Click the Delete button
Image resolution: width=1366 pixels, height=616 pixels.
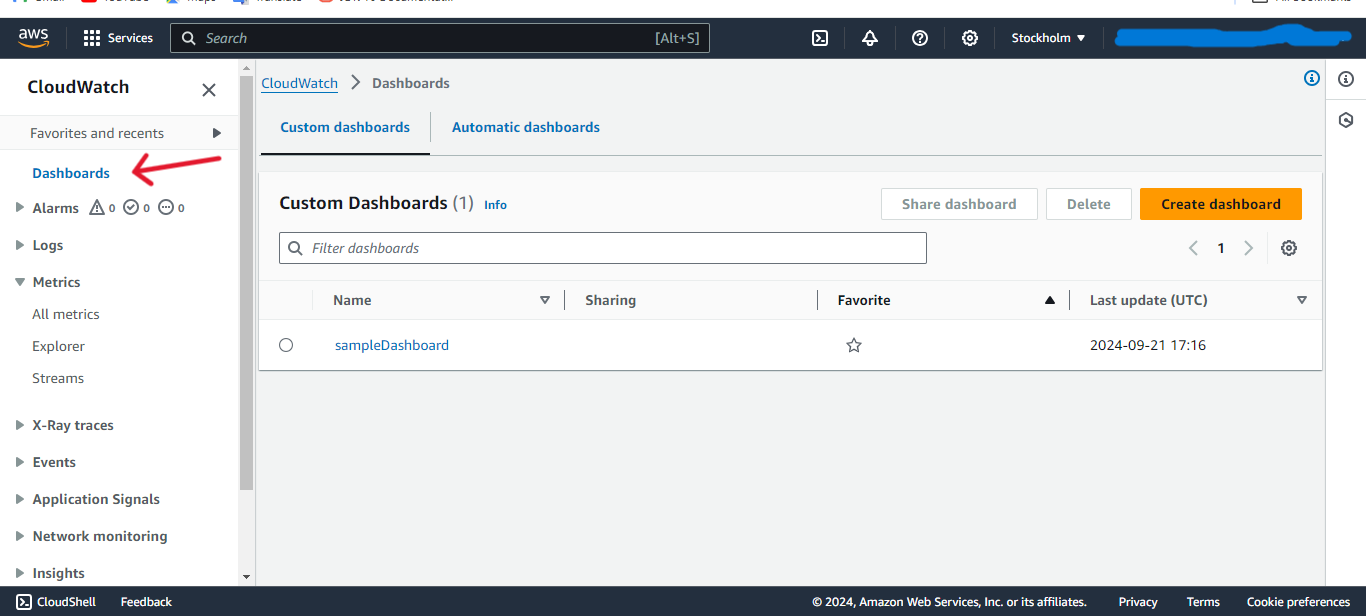[1089, 204]
